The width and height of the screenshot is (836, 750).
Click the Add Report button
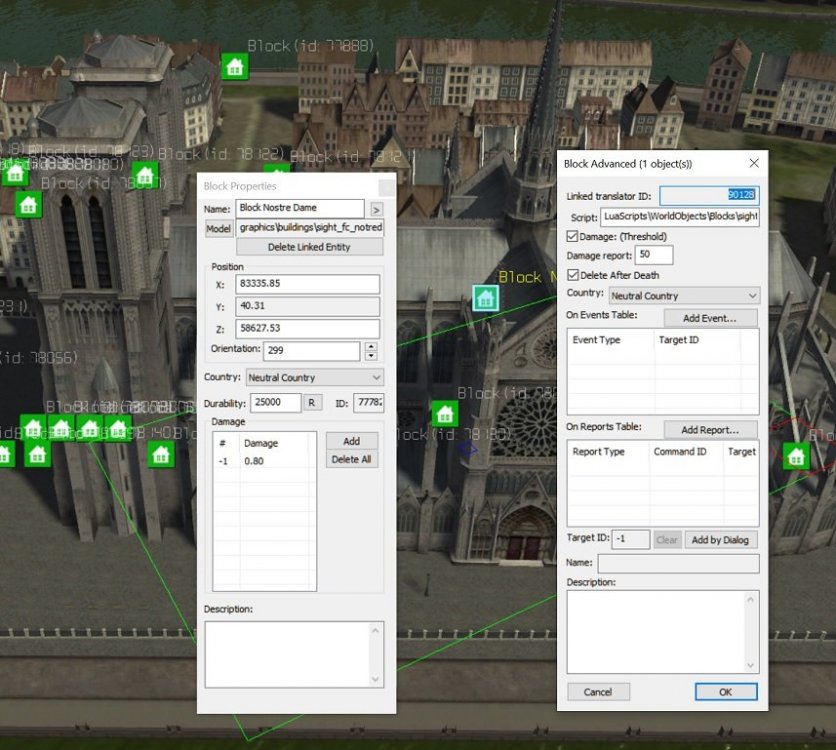709,430
